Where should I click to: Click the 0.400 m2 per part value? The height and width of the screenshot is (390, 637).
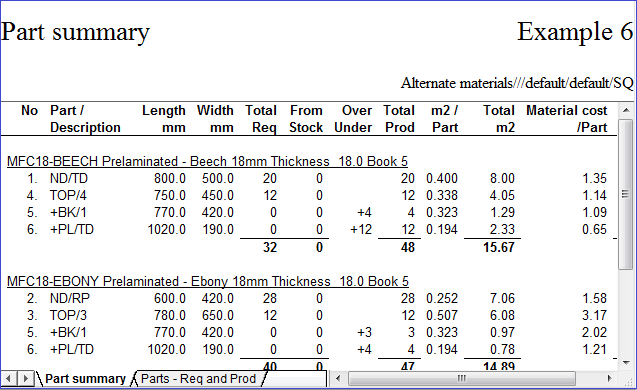coord(442,178)
